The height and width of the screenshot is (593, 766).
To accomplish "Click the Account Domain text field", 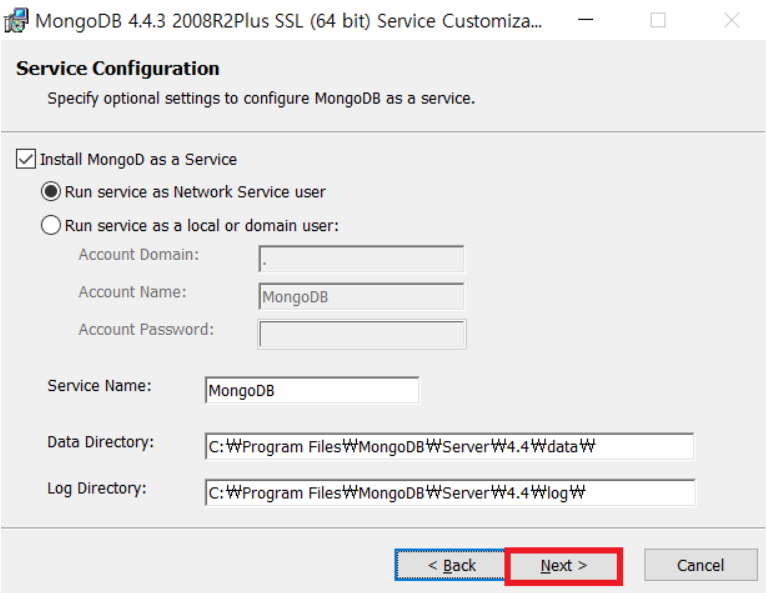I will [362, 259].
